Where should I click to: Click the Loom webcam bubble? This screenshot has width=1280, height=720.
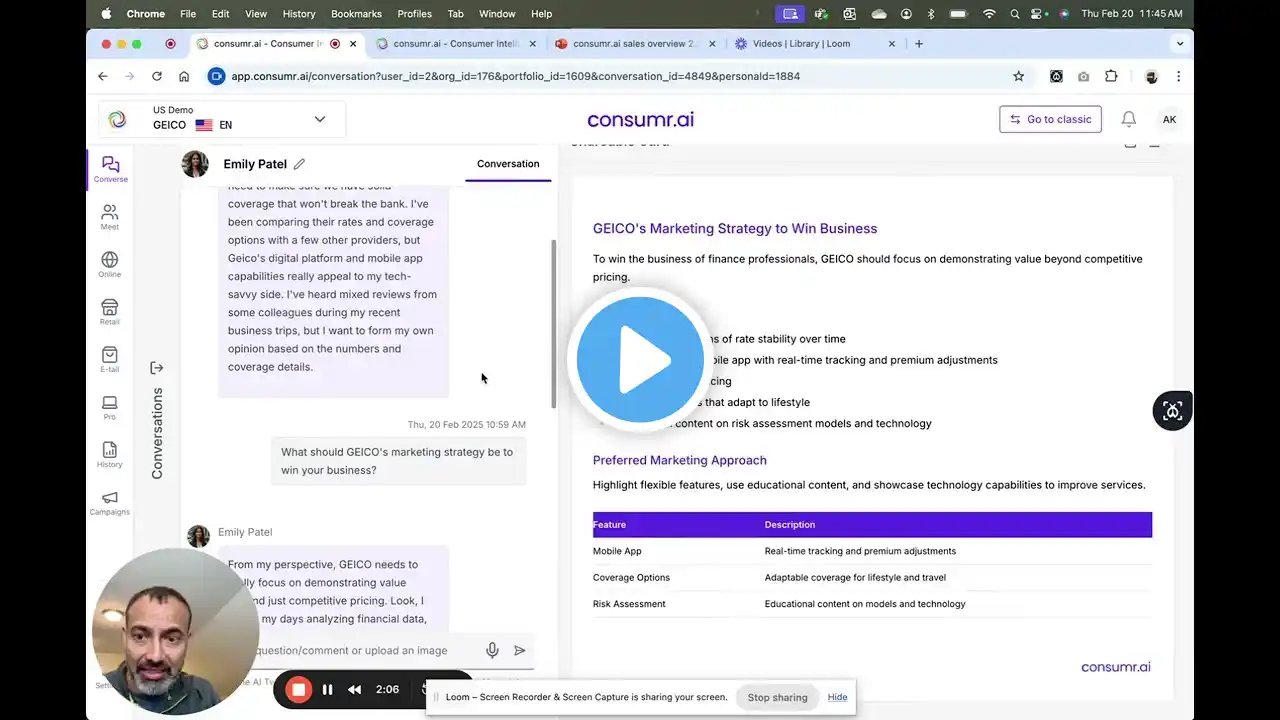(x=176, y=630)
